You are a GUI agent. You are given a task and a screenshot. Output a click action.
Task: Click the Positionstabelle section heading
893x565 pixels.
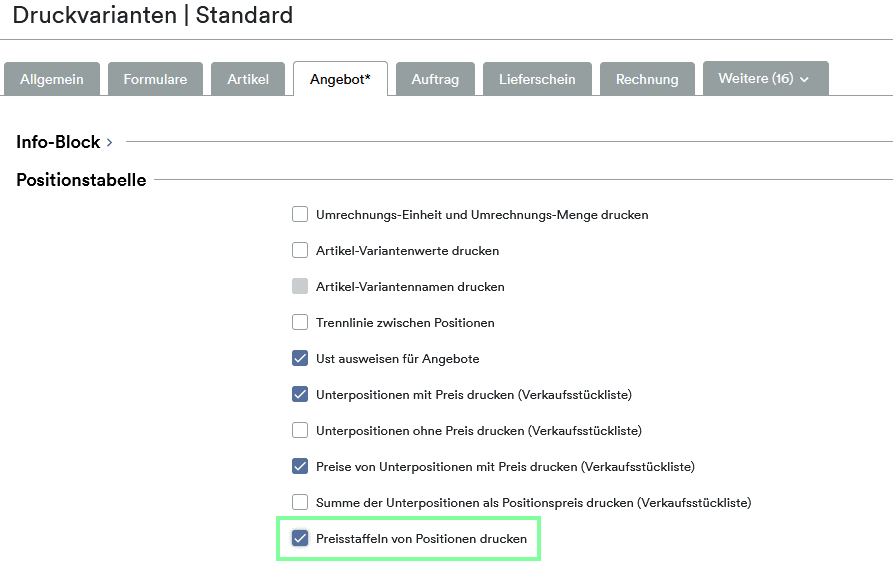pyautogui.click(x=81, y=180)
